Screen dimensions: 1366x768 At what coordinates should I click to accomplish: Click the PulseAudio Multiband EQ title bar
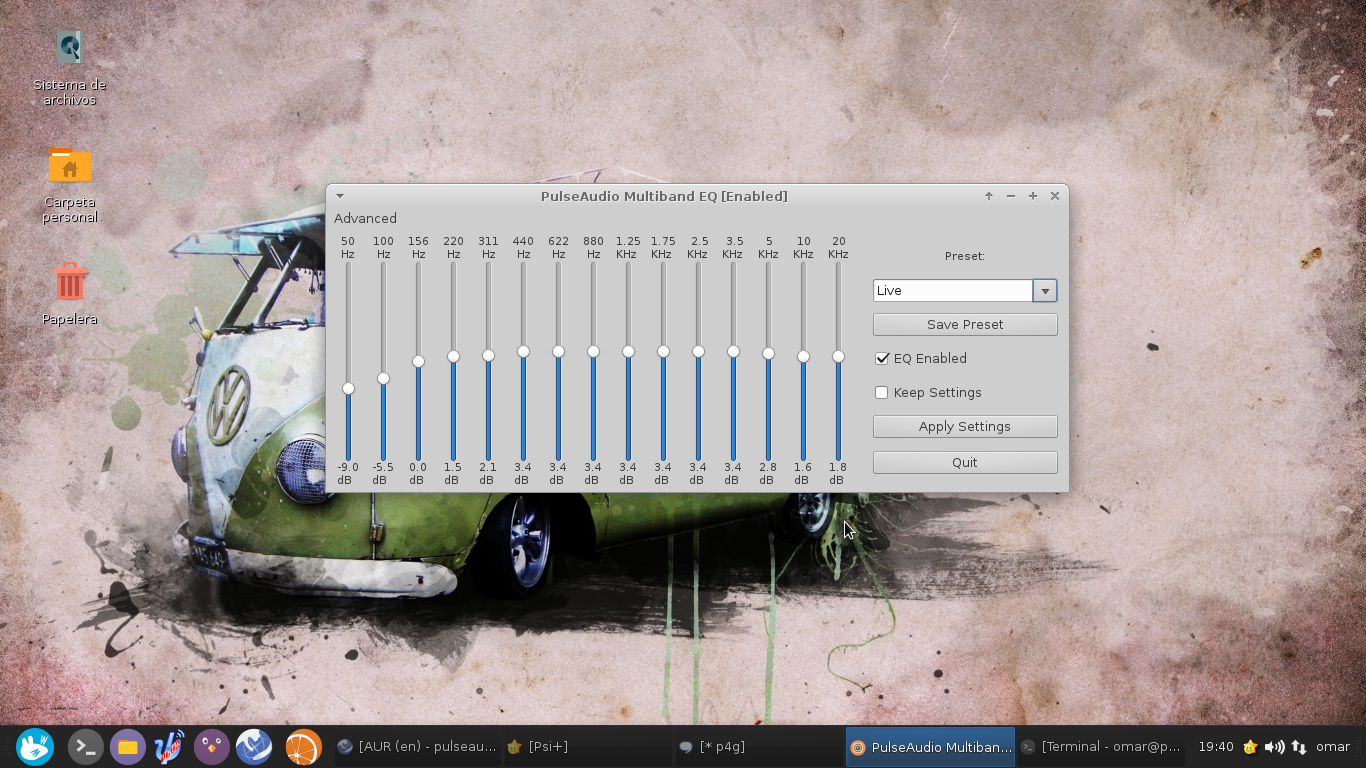[664, 196]
